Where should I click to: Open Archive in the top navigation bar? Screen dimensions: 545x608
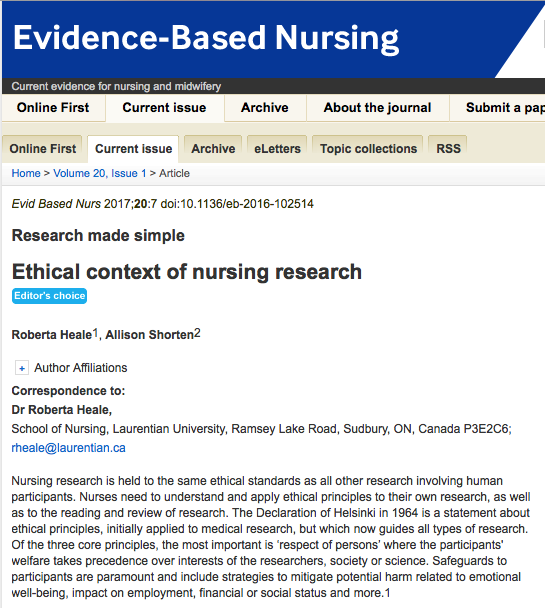coord(265,107)
